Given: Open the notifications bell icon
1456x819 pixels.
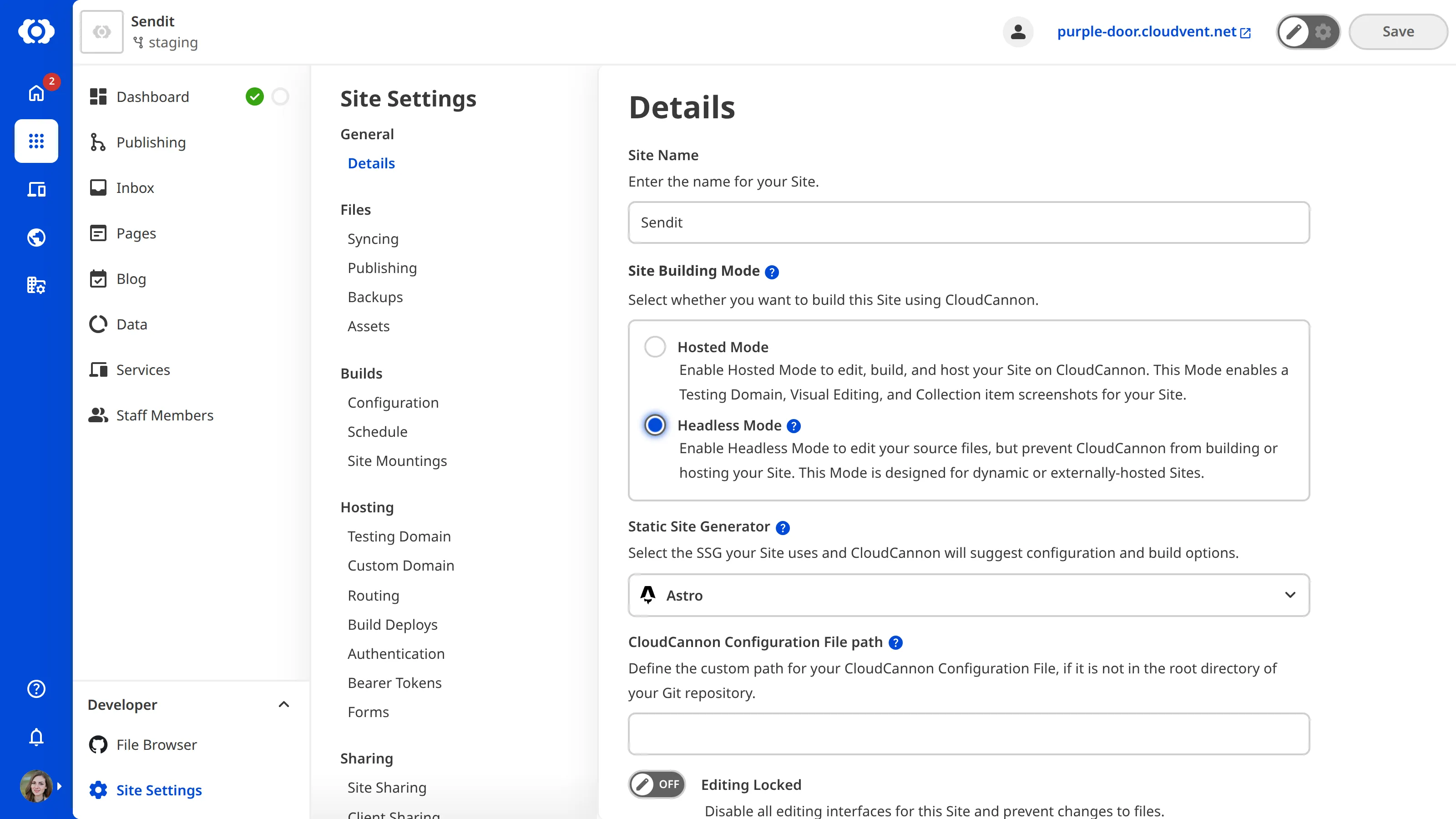Looking at the screenshot, I should click(36, 737).
